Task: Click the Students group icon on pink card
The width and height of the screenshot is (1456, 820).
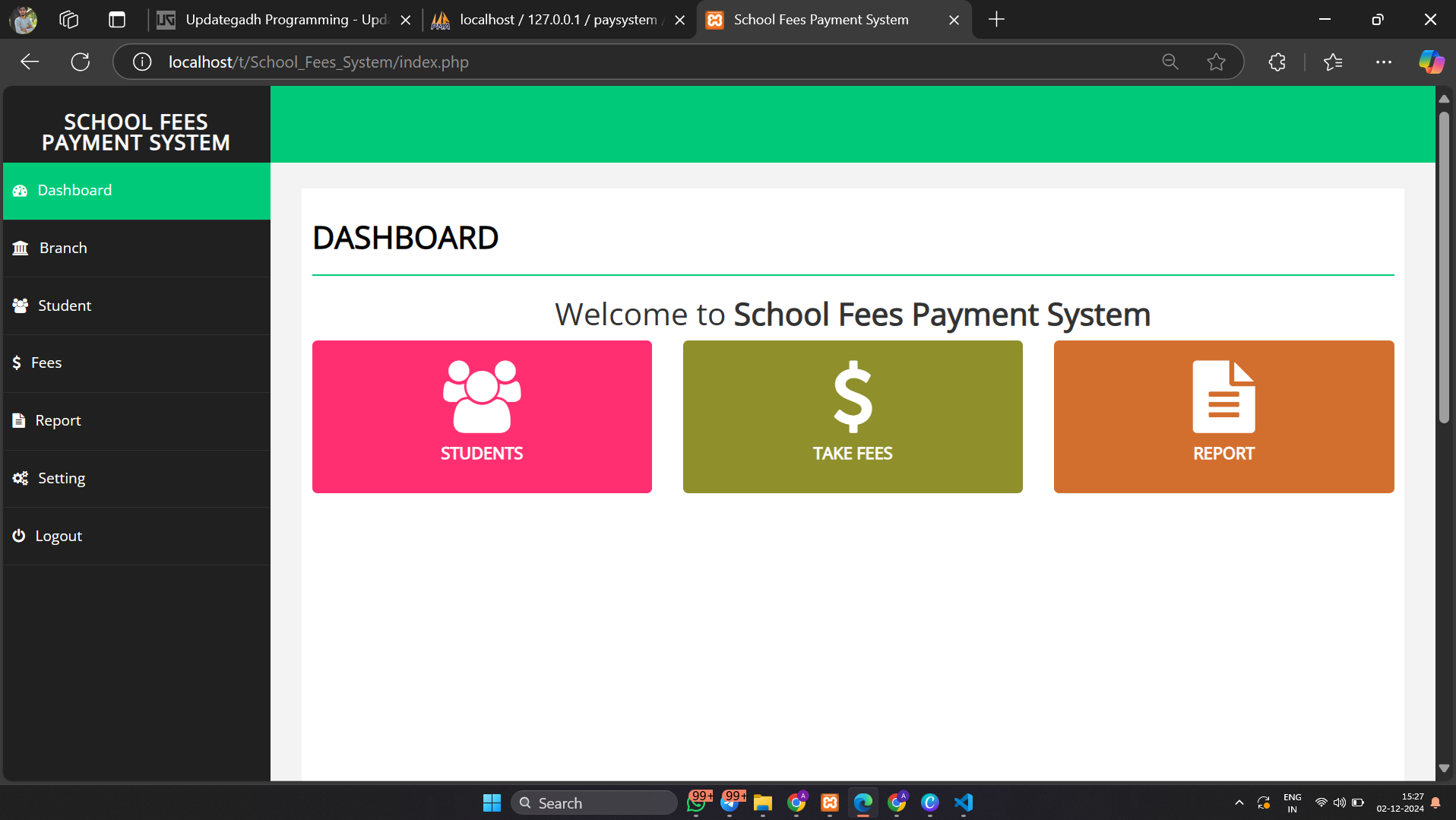Action: [x=482, y=396]
